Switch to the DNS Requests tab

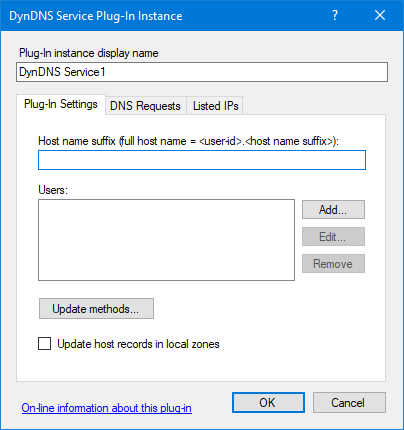[x=145, y=106]
